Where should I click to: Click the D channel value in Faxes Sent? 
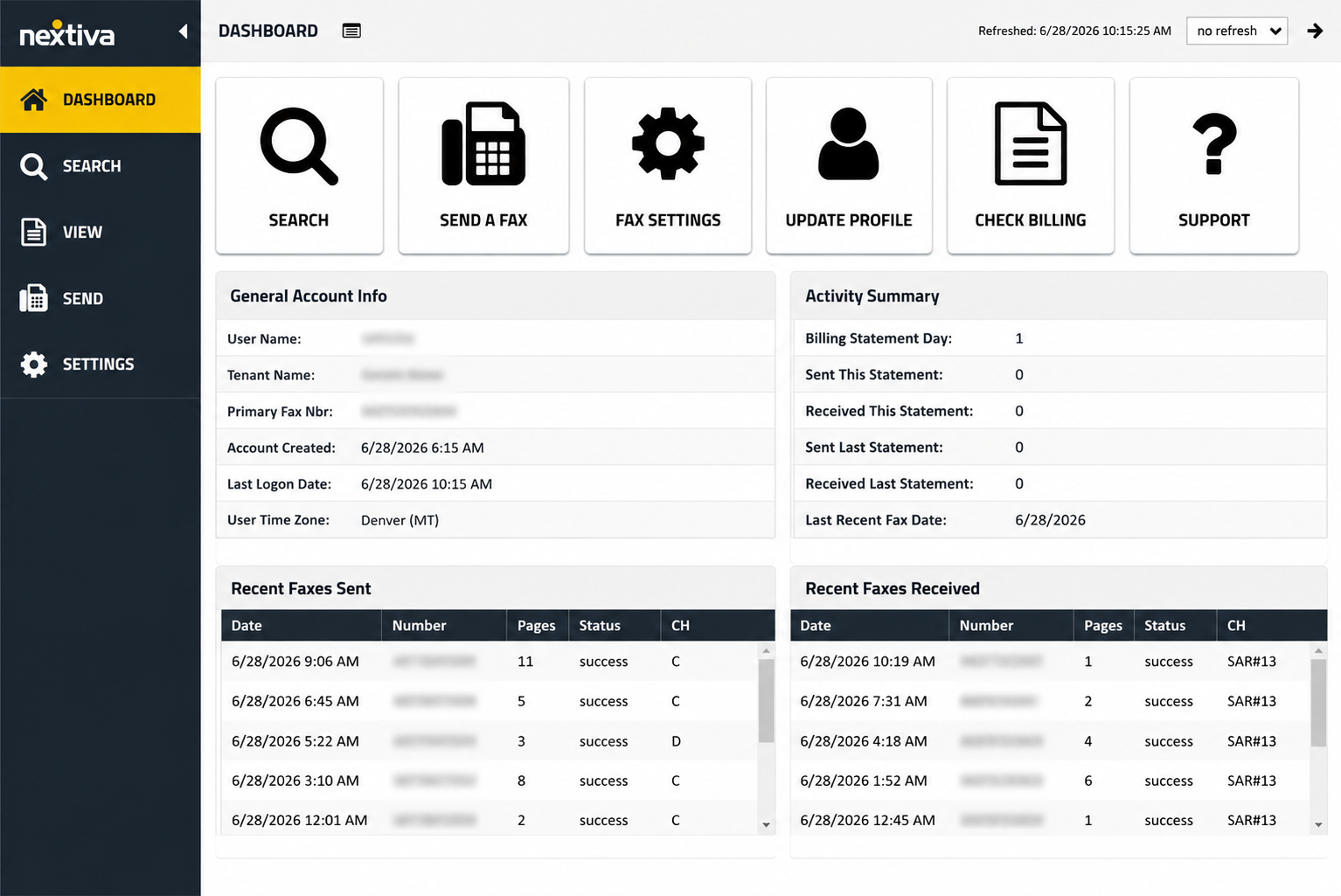(x=676, y=741)
